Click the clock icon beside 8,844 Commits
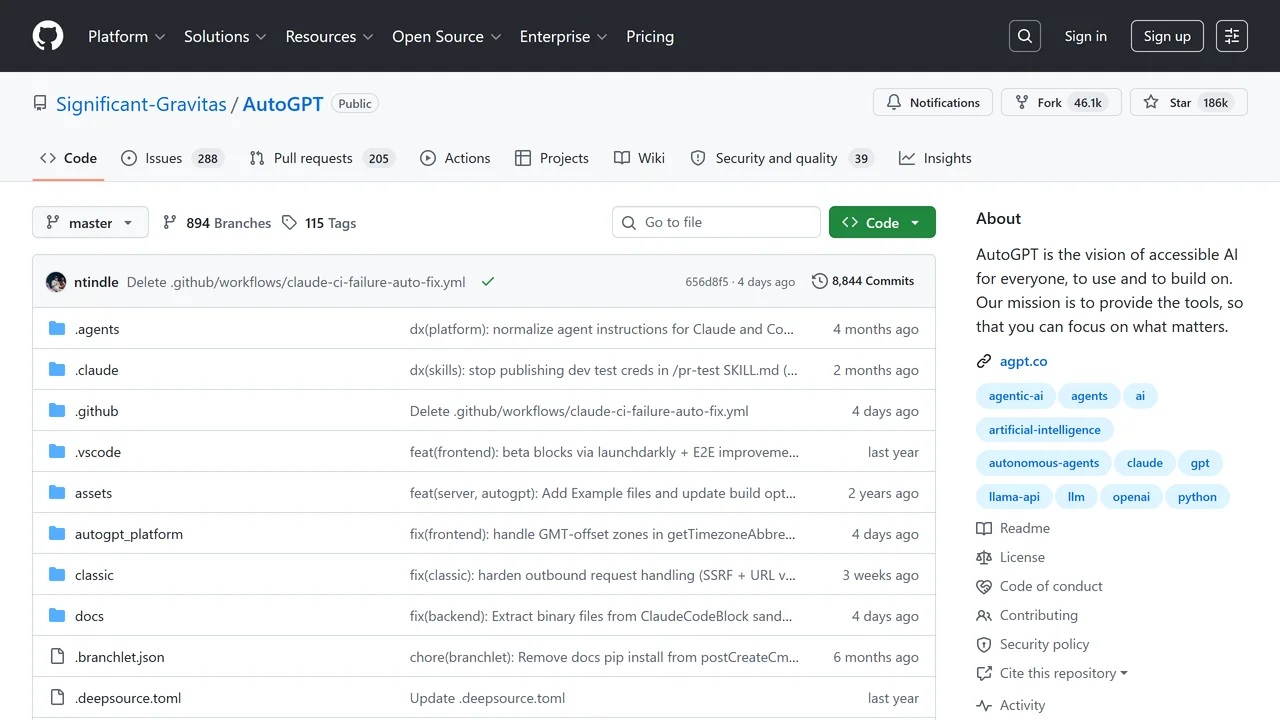The width and height of the screenshot is (1280, 720). point(820,281)
